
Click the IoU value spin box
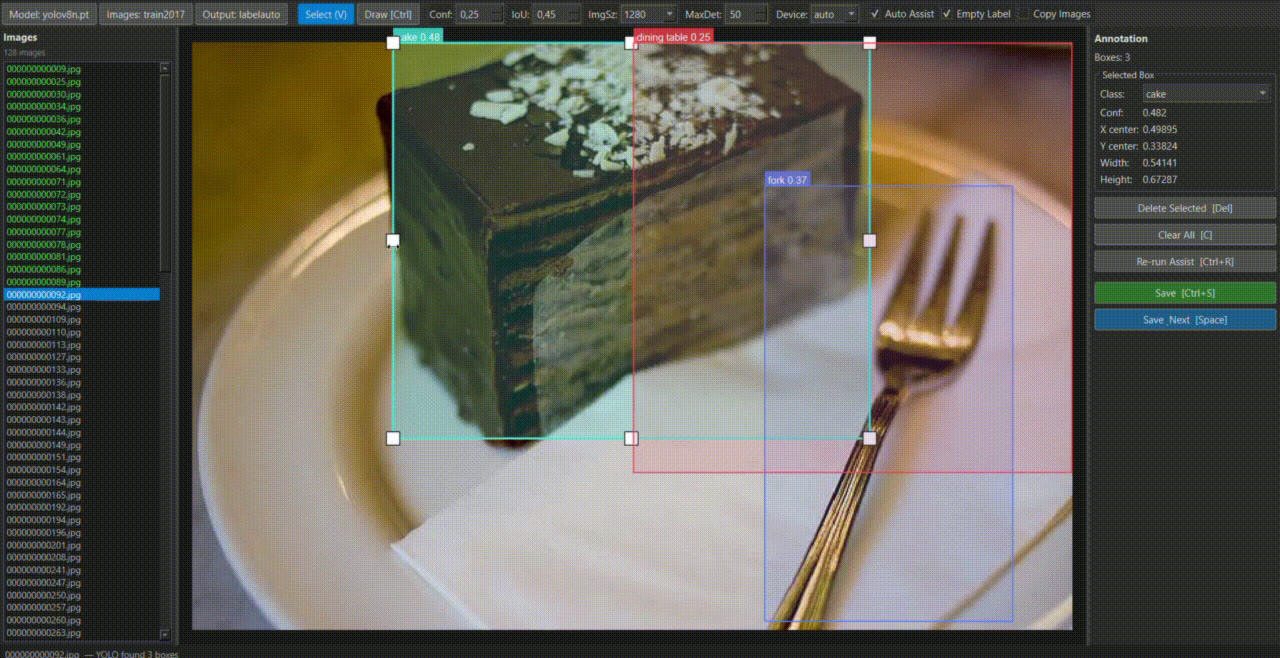(x=556, y=14)
